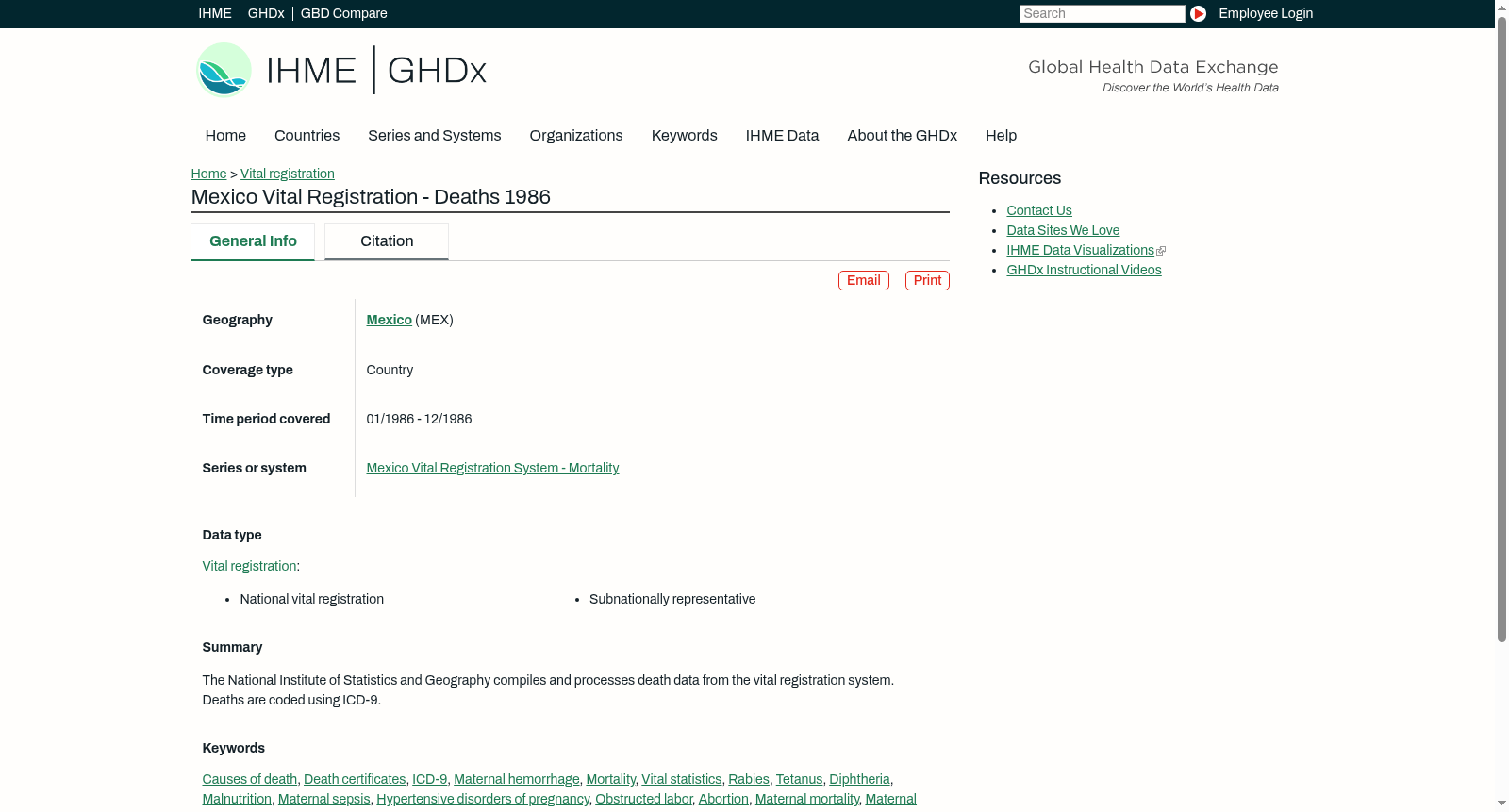The image size is (1509, 812).
Task: Click the external link icon beside IHME Data Visualizations
Action: [x=1161, y=251]
